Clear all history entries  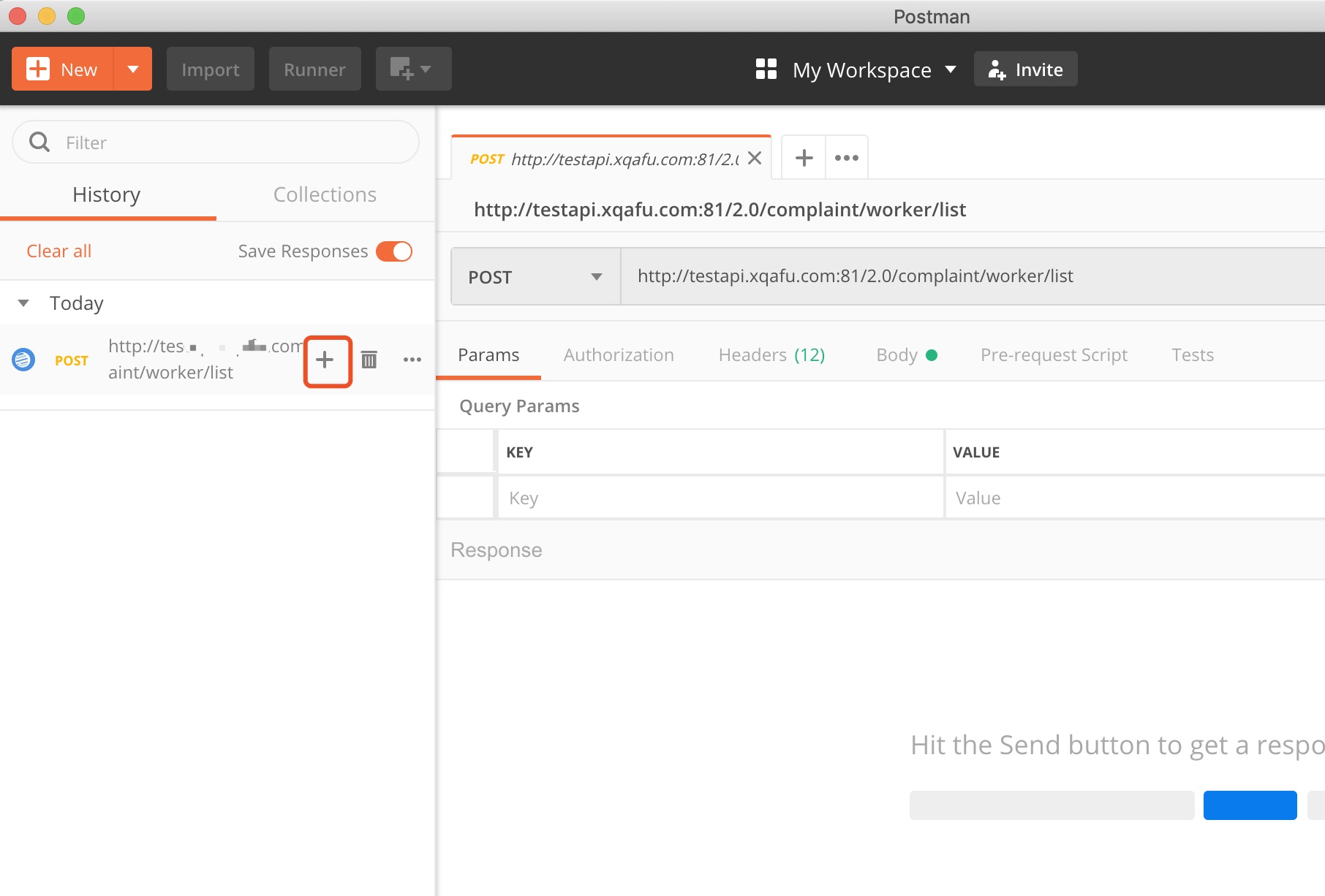click(x=59, y=251)
